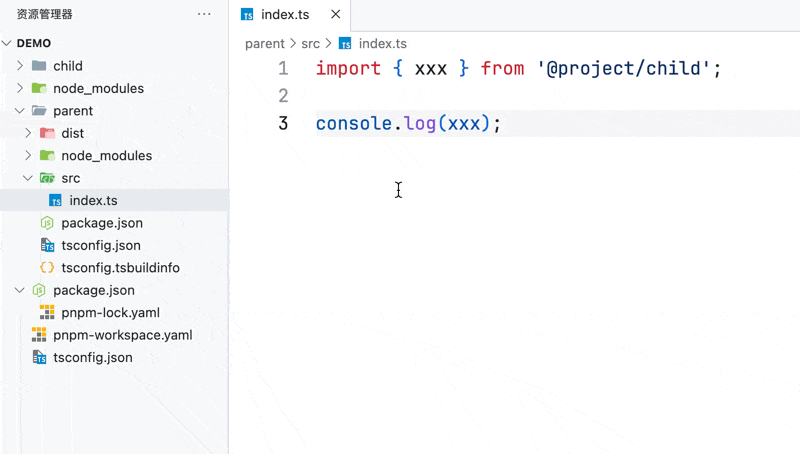Click top-level node_modules folder icon
800x454 pixels.
point(39,88)
